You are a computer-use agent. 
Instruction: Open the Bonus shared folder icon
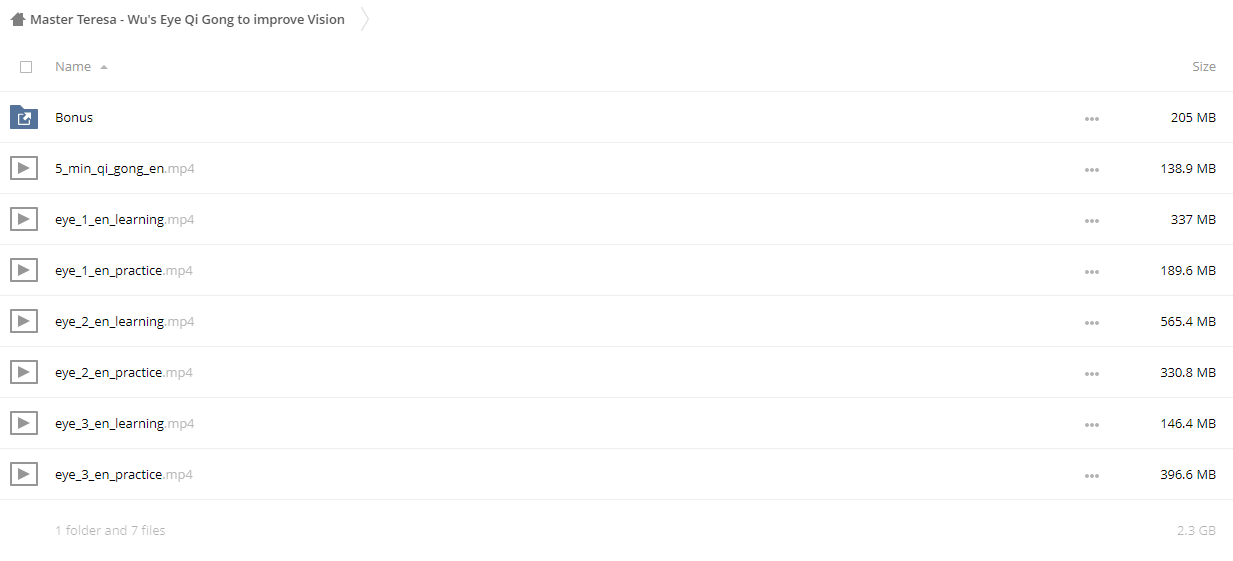coord(24,117)
